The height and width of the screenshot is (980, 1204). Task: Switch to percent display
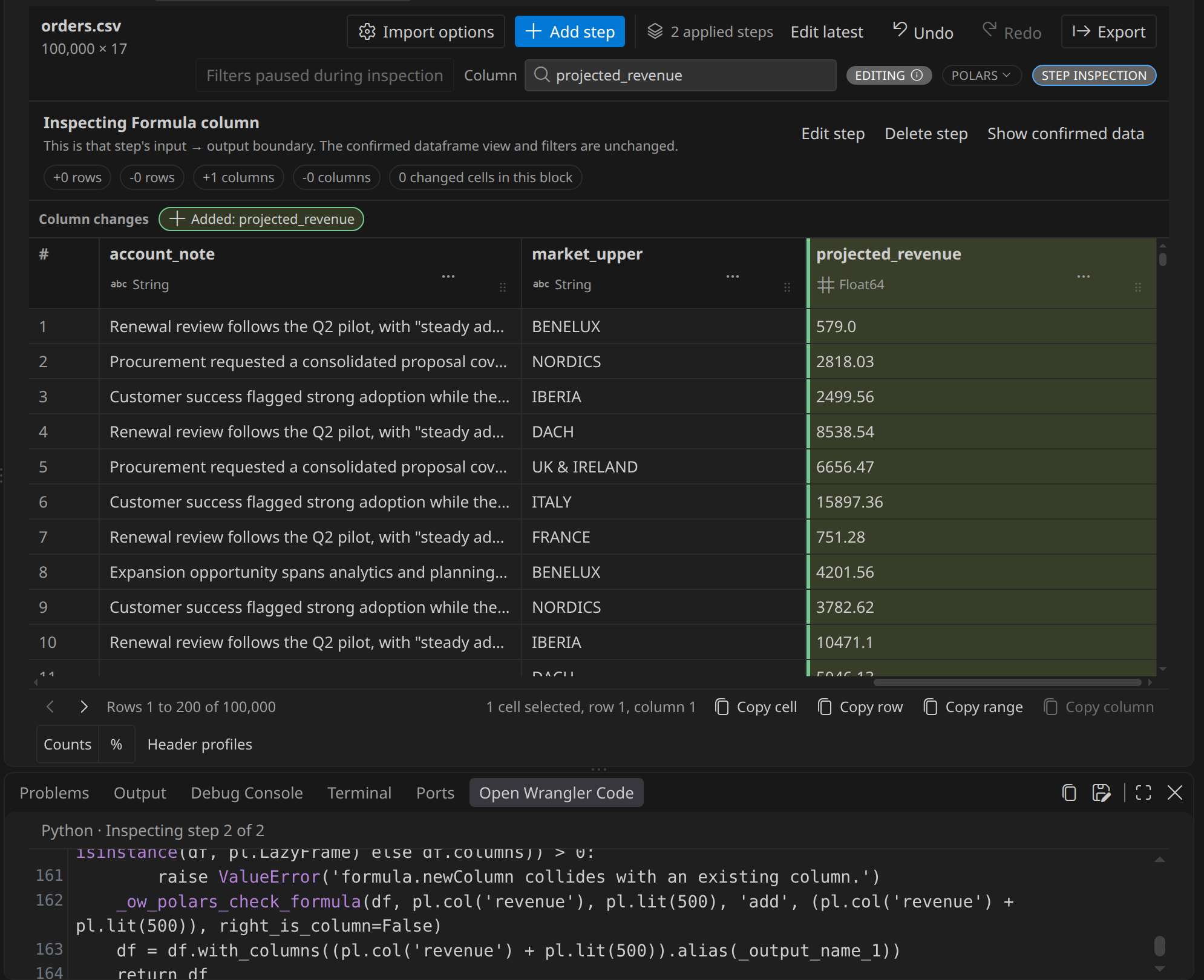pos(116,745)
